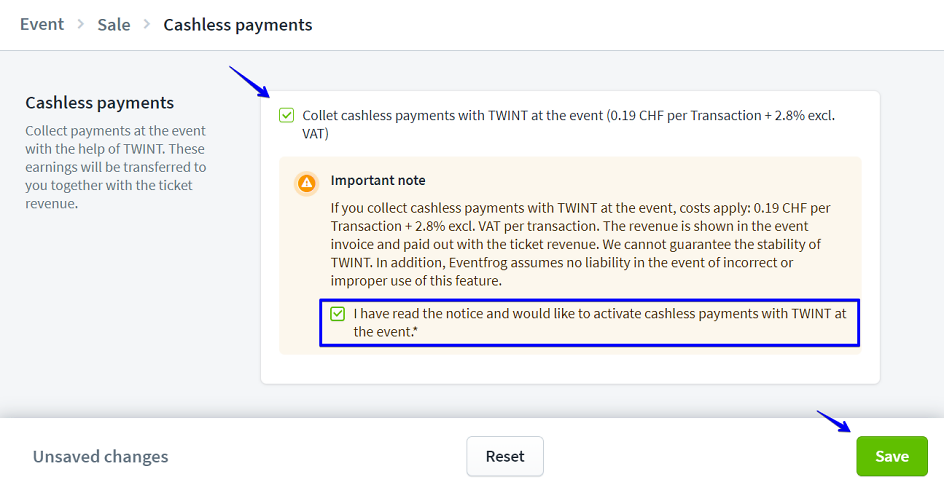
Task: Click the chevron separator after Event breadcrumb
Action: click(x=81, y=25)
